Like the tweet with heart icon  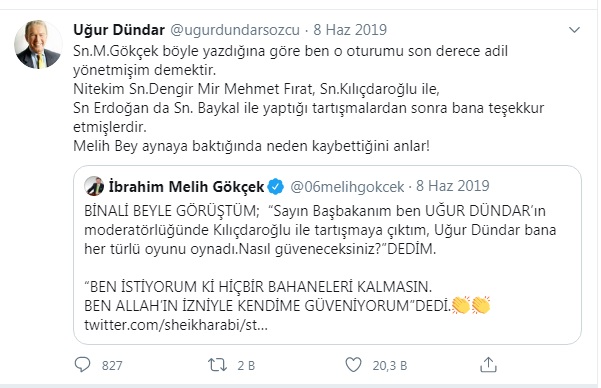(x=353, y=365)
